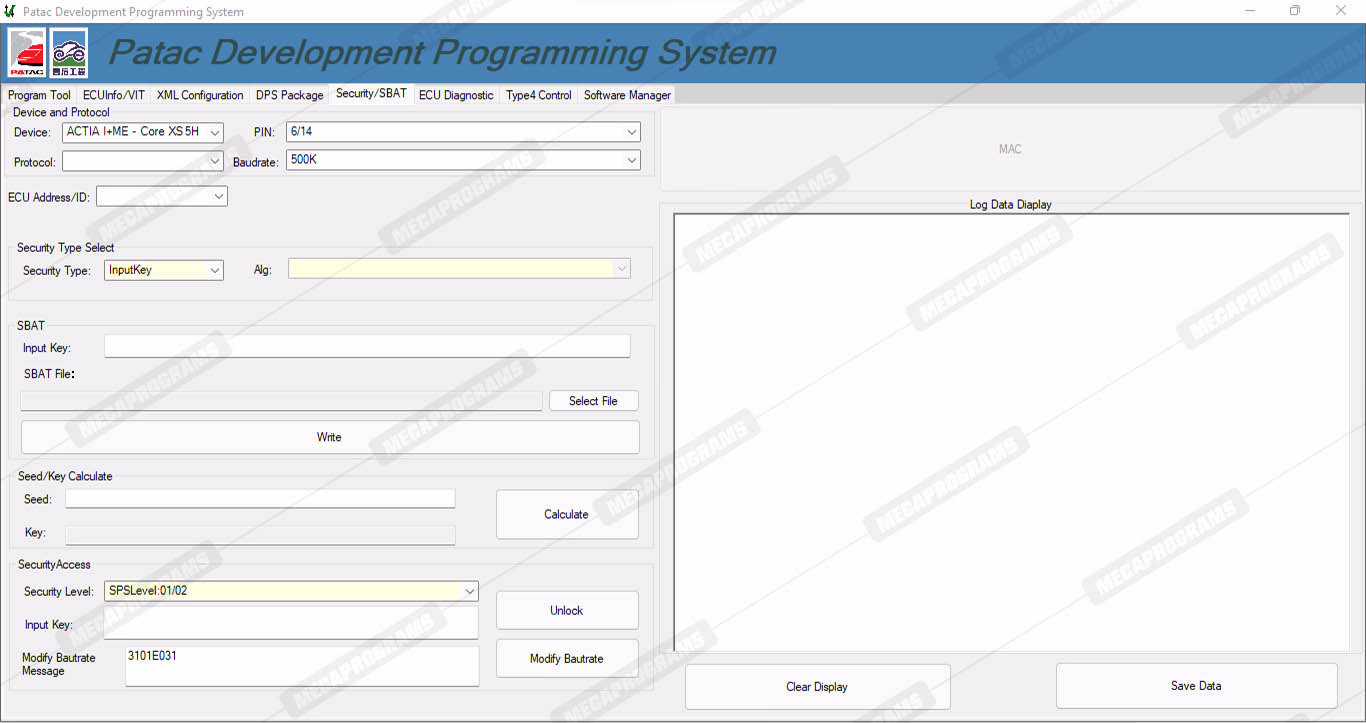Image resolution: width=1366 pixels, height=723 pixels.
Task: Click the 'Device and Protocol' group label
Action: 61,113
